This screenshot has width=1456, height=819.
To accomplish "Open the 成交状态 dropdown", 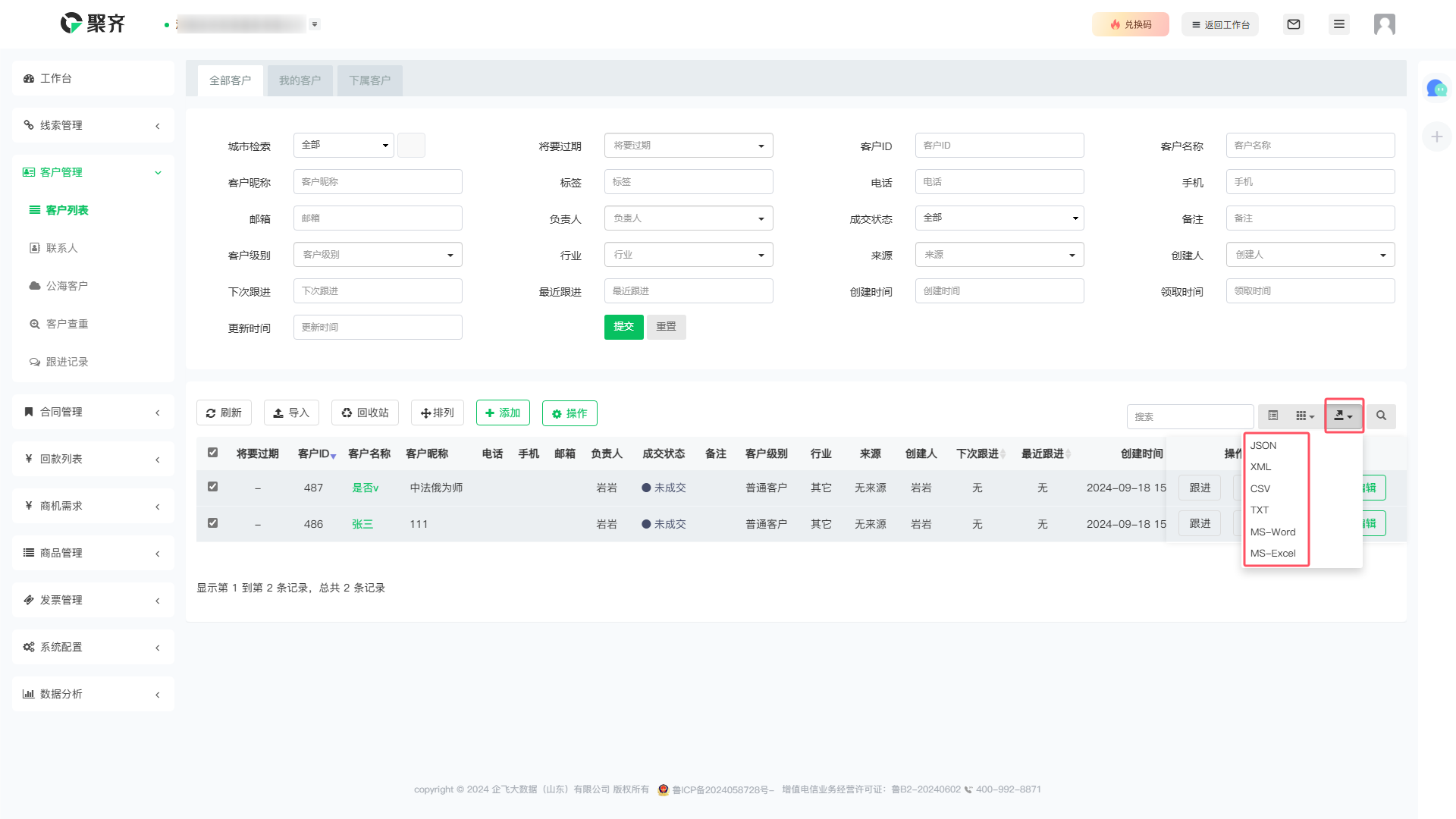I will [999, 218].
